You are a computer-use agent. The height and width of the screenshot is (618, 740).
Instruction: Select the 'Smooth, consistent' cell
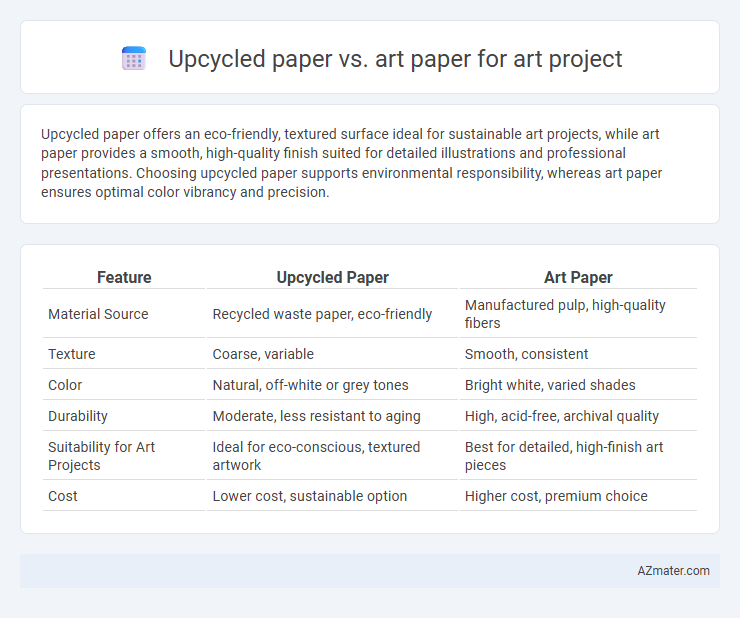(x=526, y=354)
